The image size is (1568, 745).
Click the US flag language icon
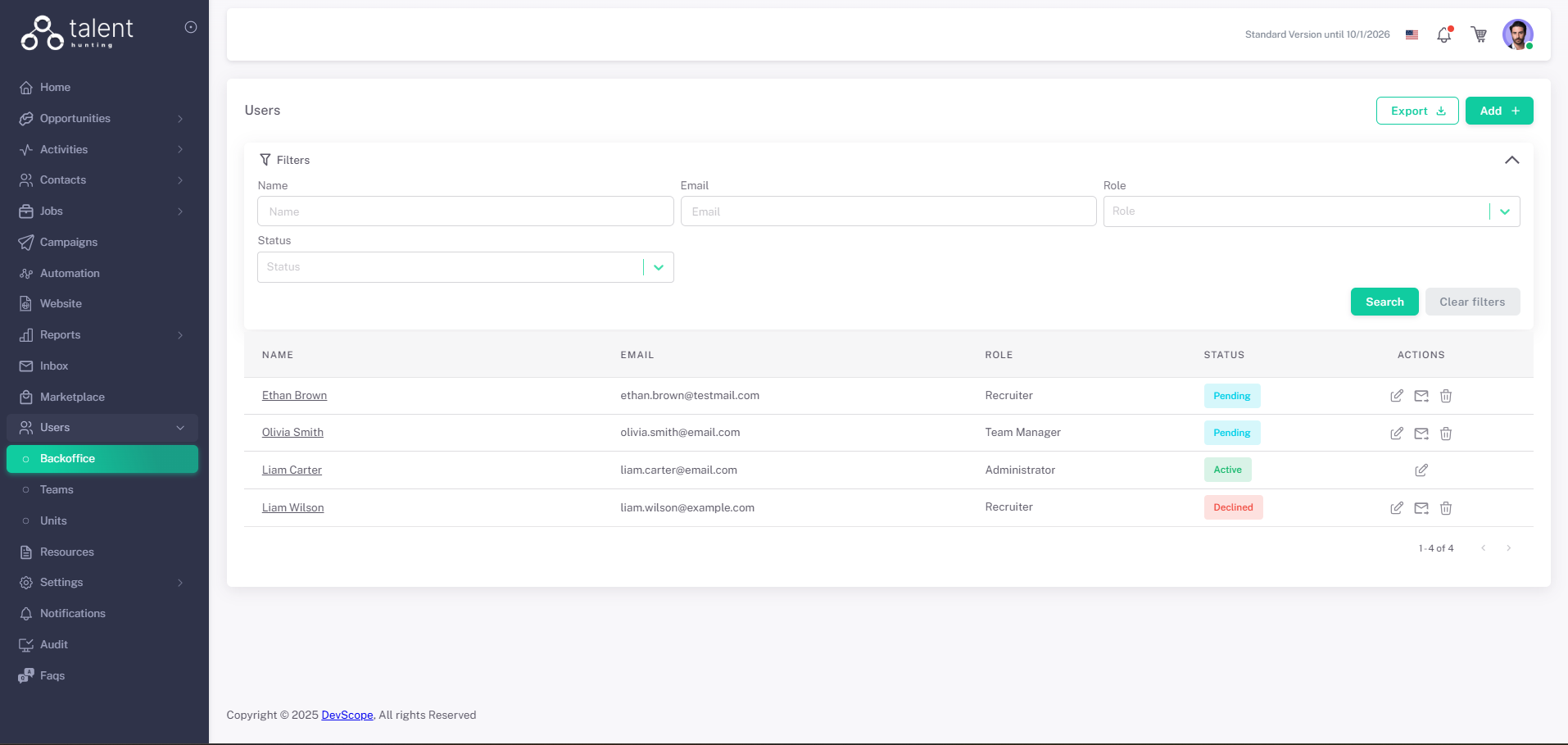(1412, 34)
